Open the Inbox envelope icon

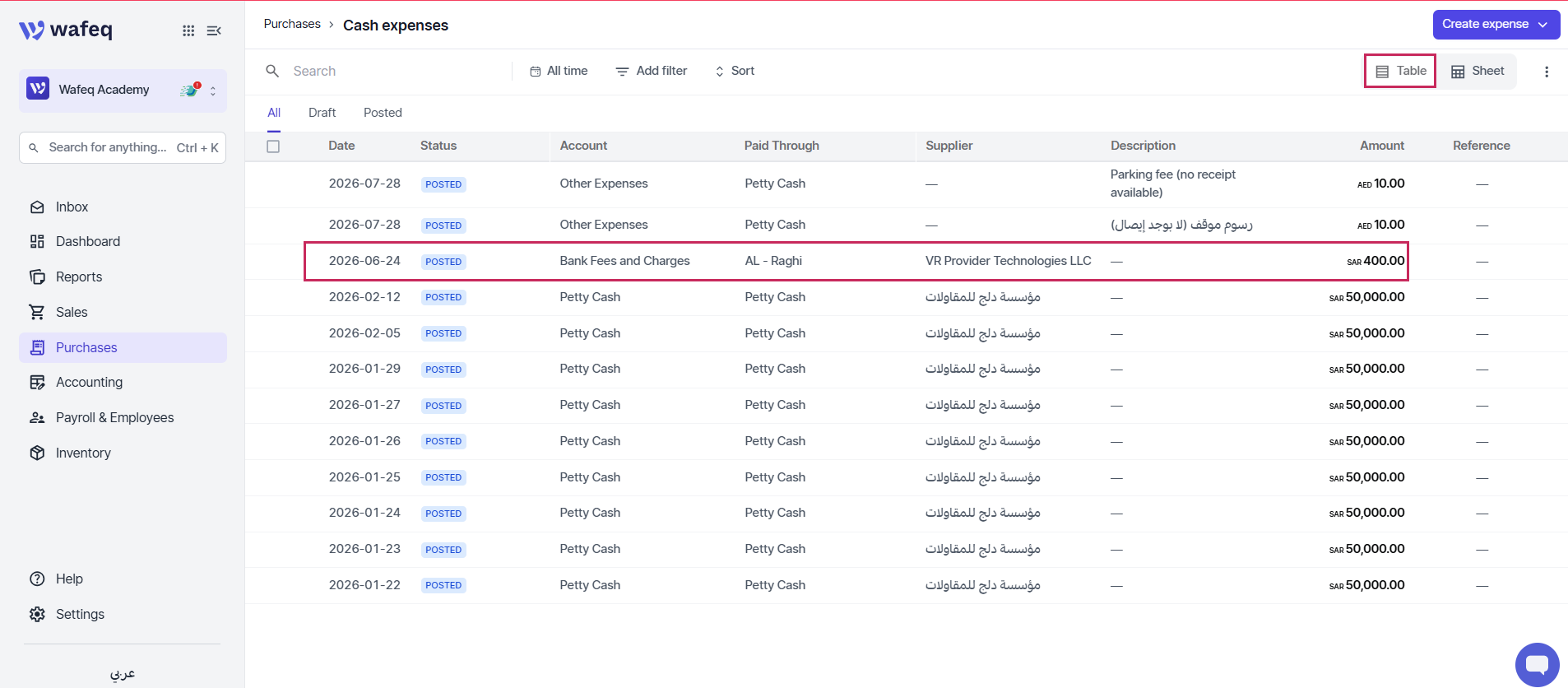coord(37,207)
